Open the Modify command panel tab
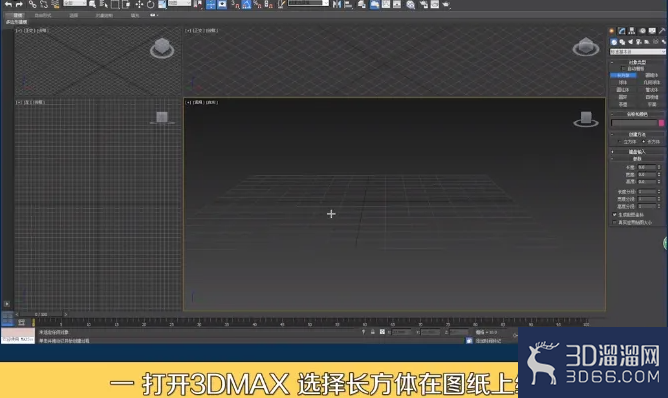Viewport: 668px width, 398px height. click(622, 31)
